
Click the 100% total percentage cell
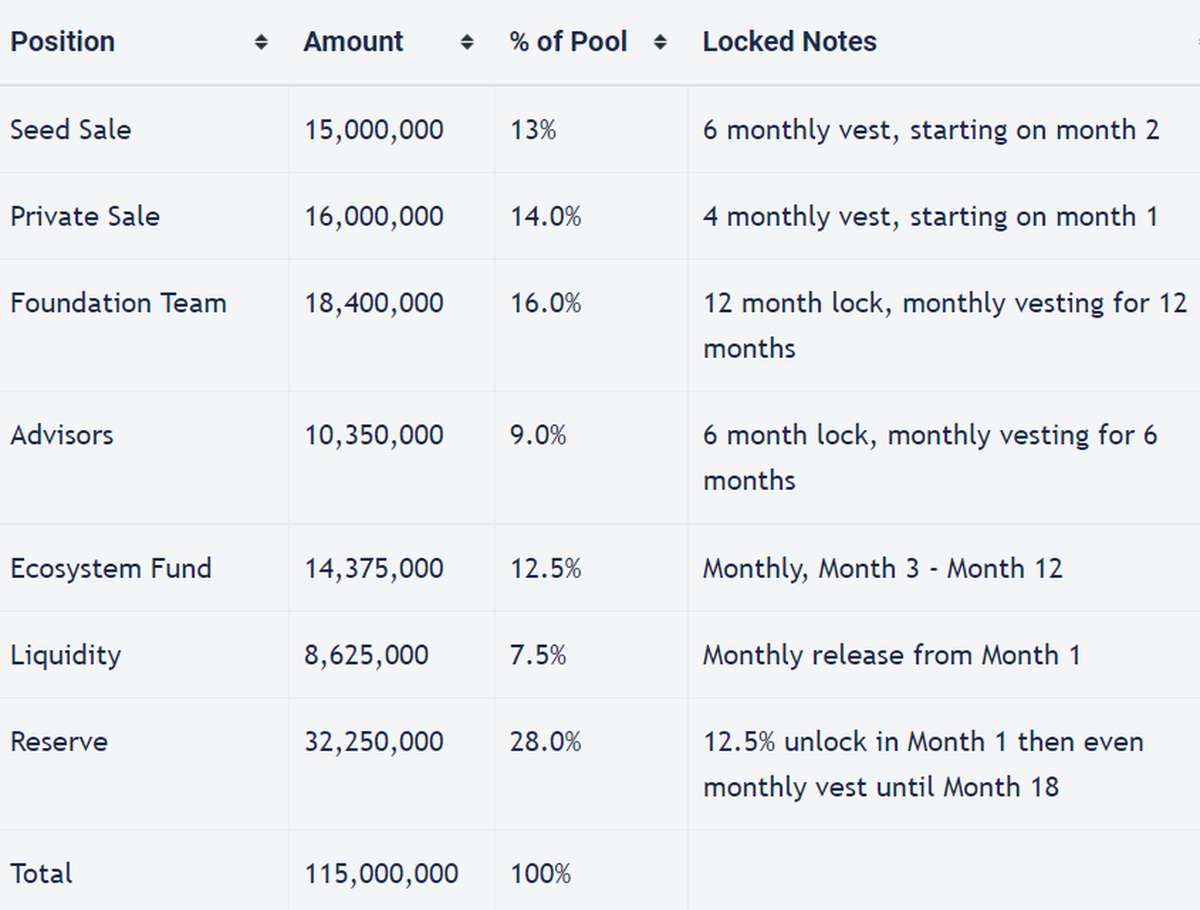540,874
